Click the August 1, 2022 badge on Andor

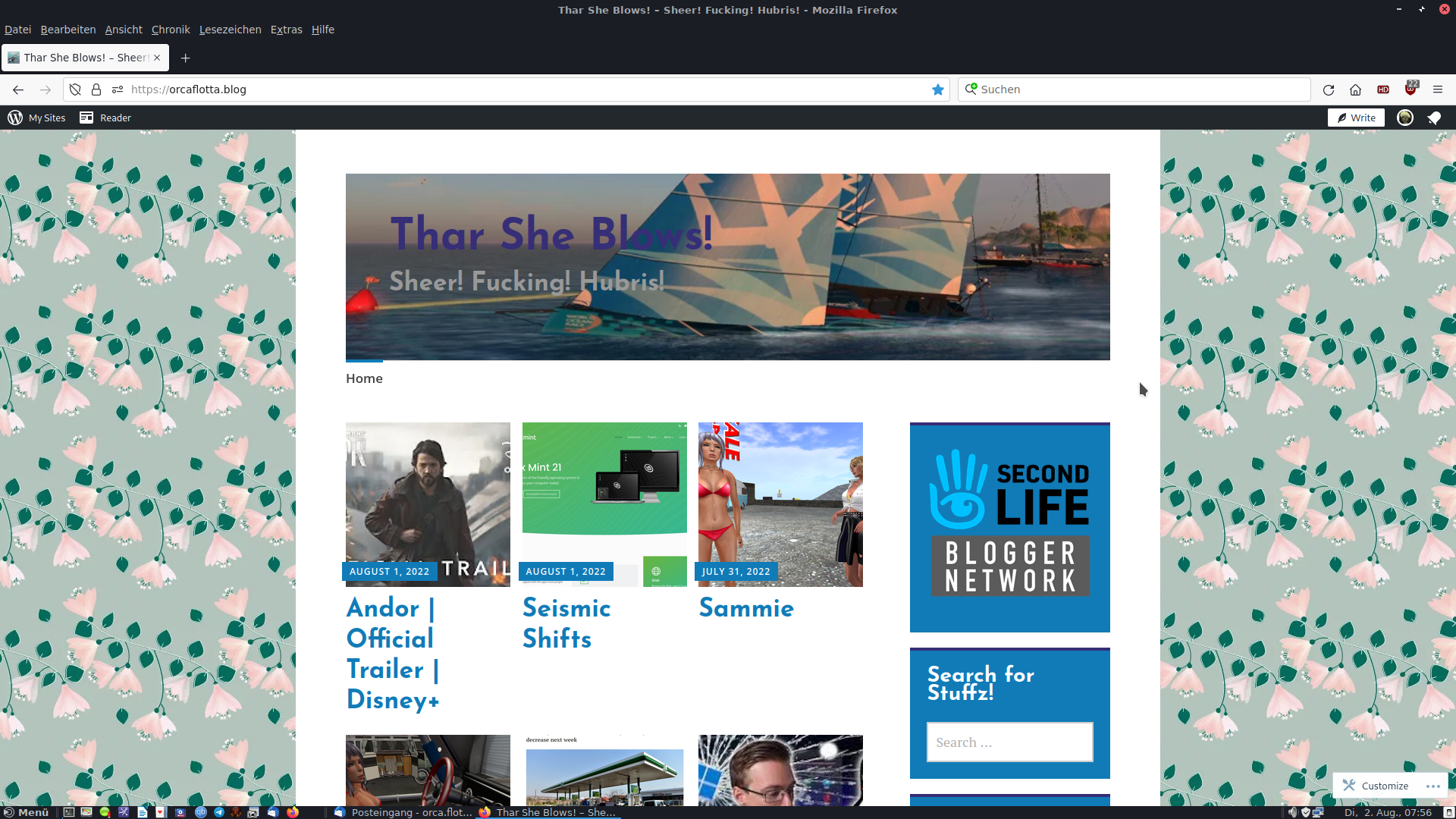pyautogui.click(x=389, y=572)
